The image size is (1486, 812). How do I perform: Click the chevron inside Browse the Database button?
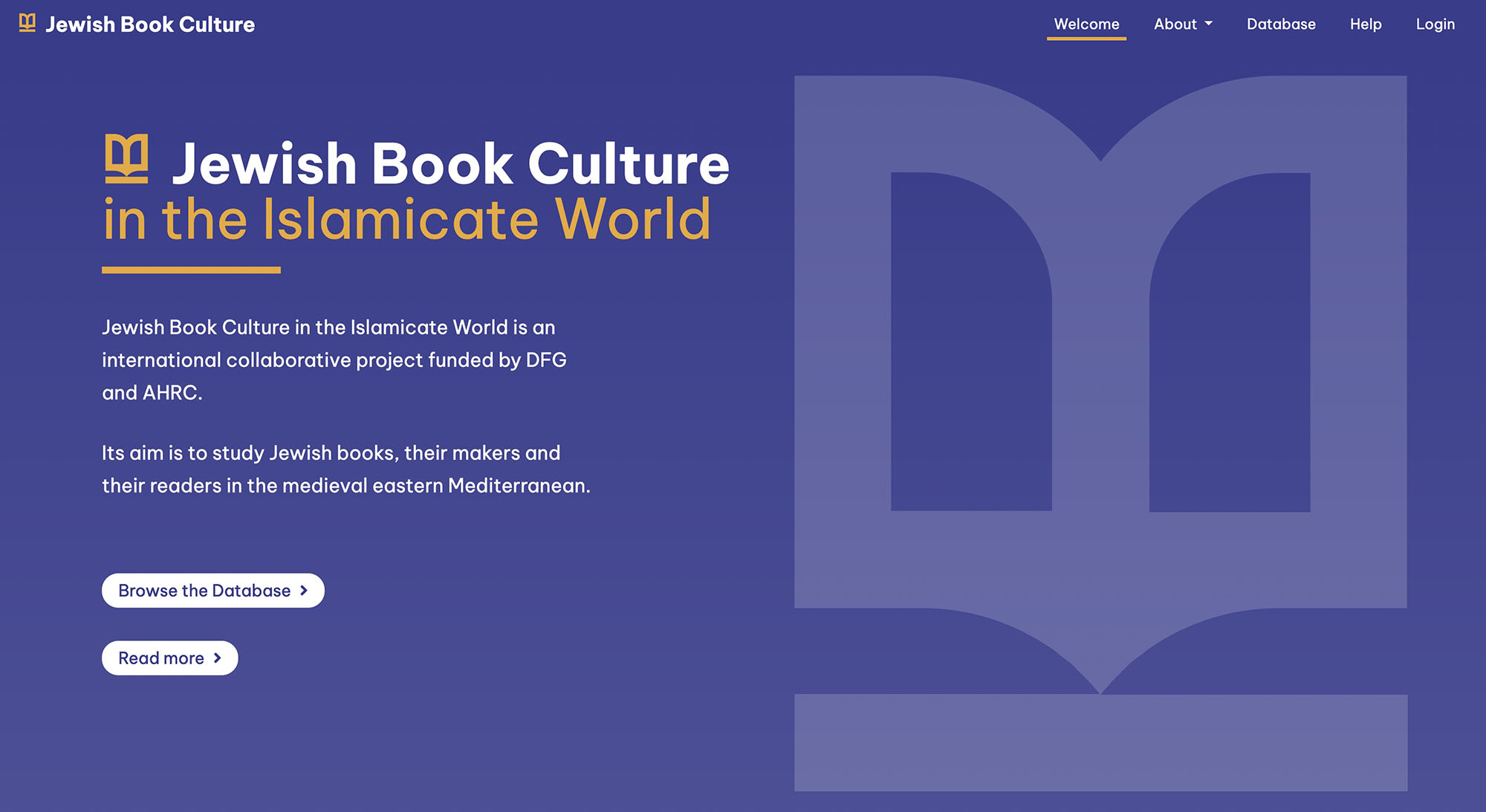303,591
